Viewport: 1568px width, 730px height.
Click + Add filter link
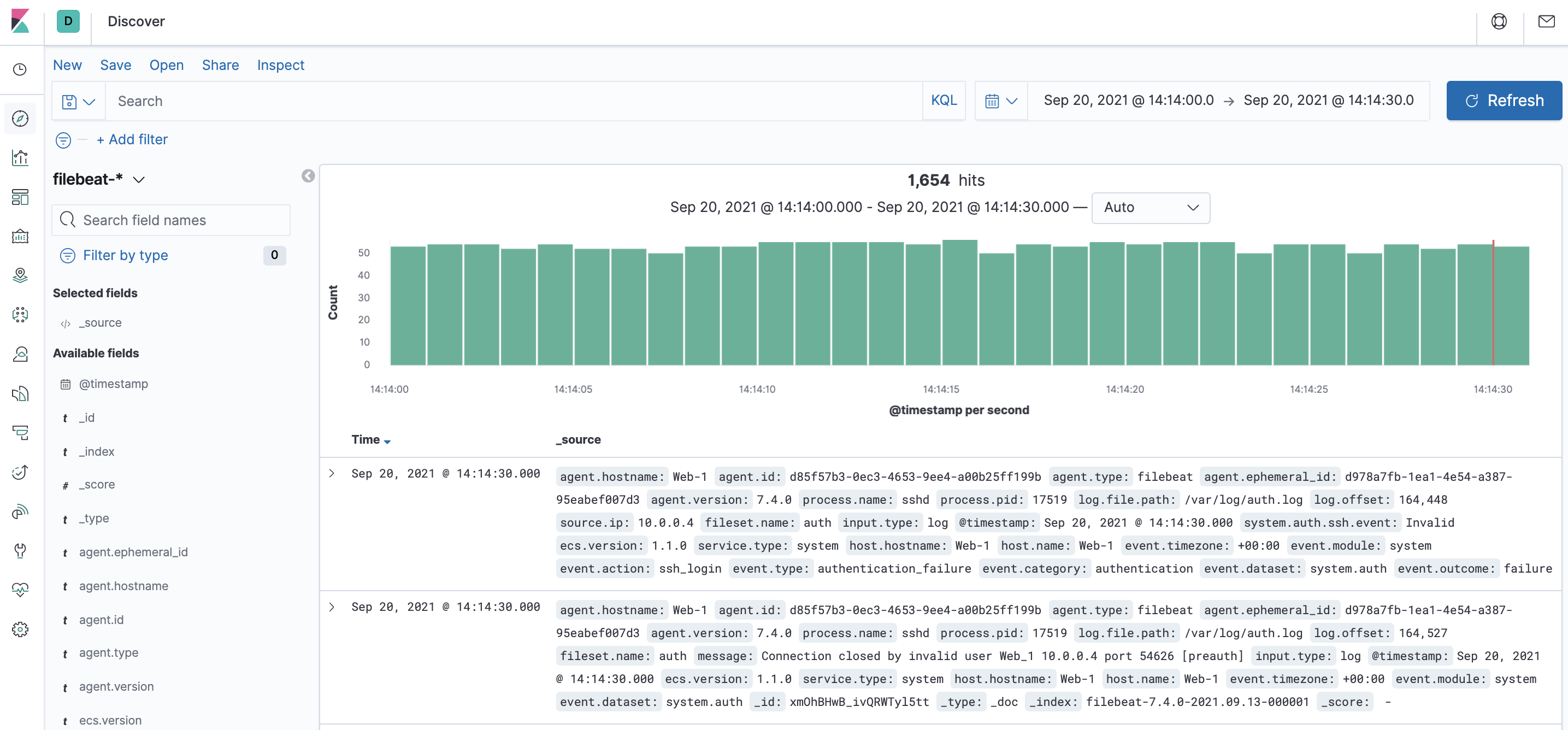click(x=132, y=139)
